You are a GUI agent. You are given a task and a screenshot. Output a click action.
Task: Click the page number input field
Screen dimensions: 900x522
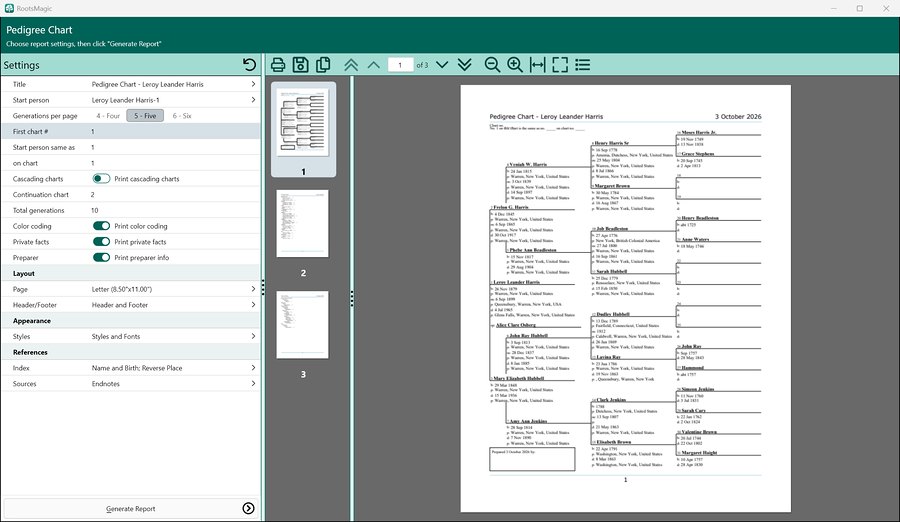point(400,65)
